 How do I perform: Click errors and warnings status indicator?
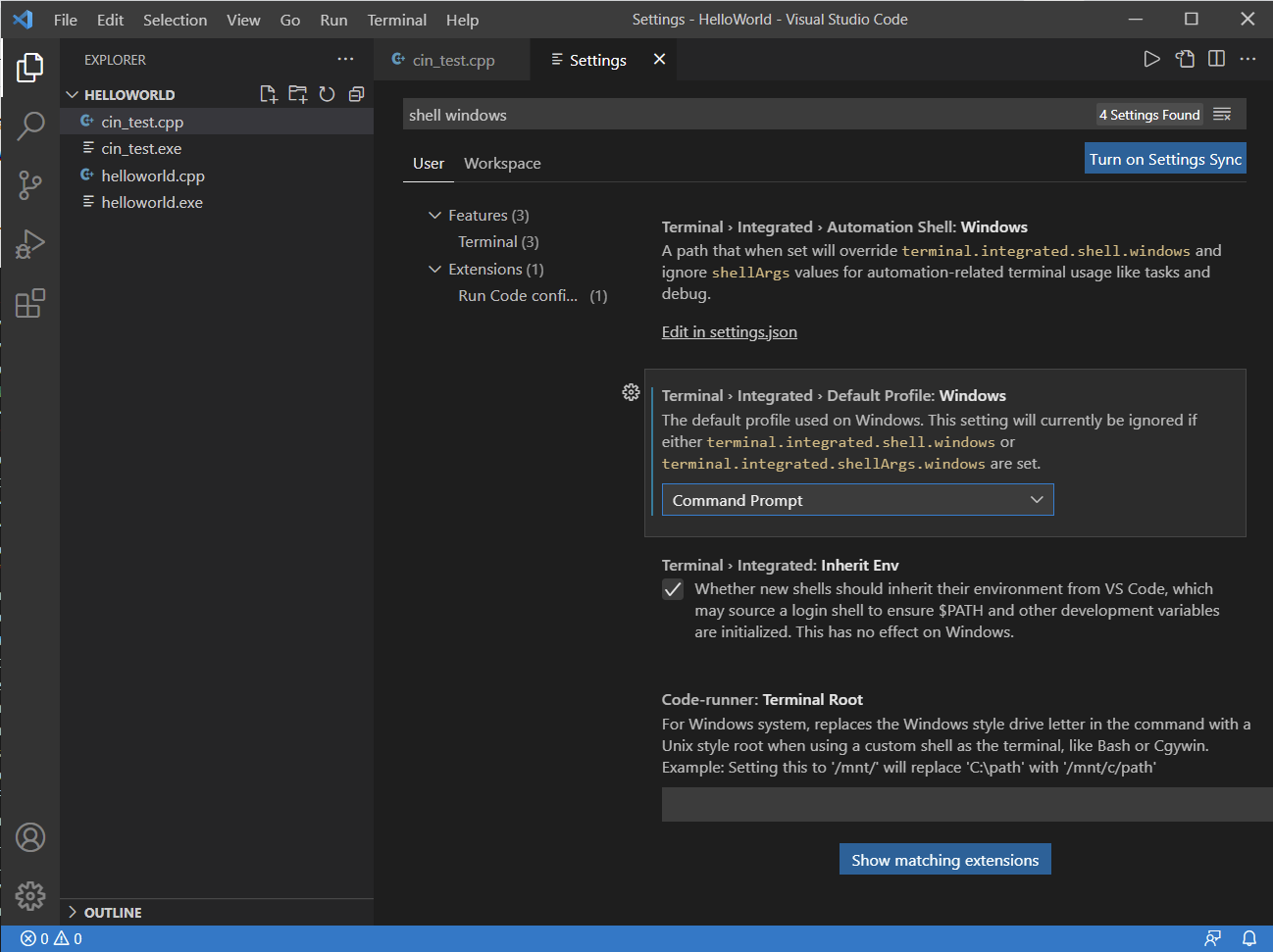pos(51,938)
